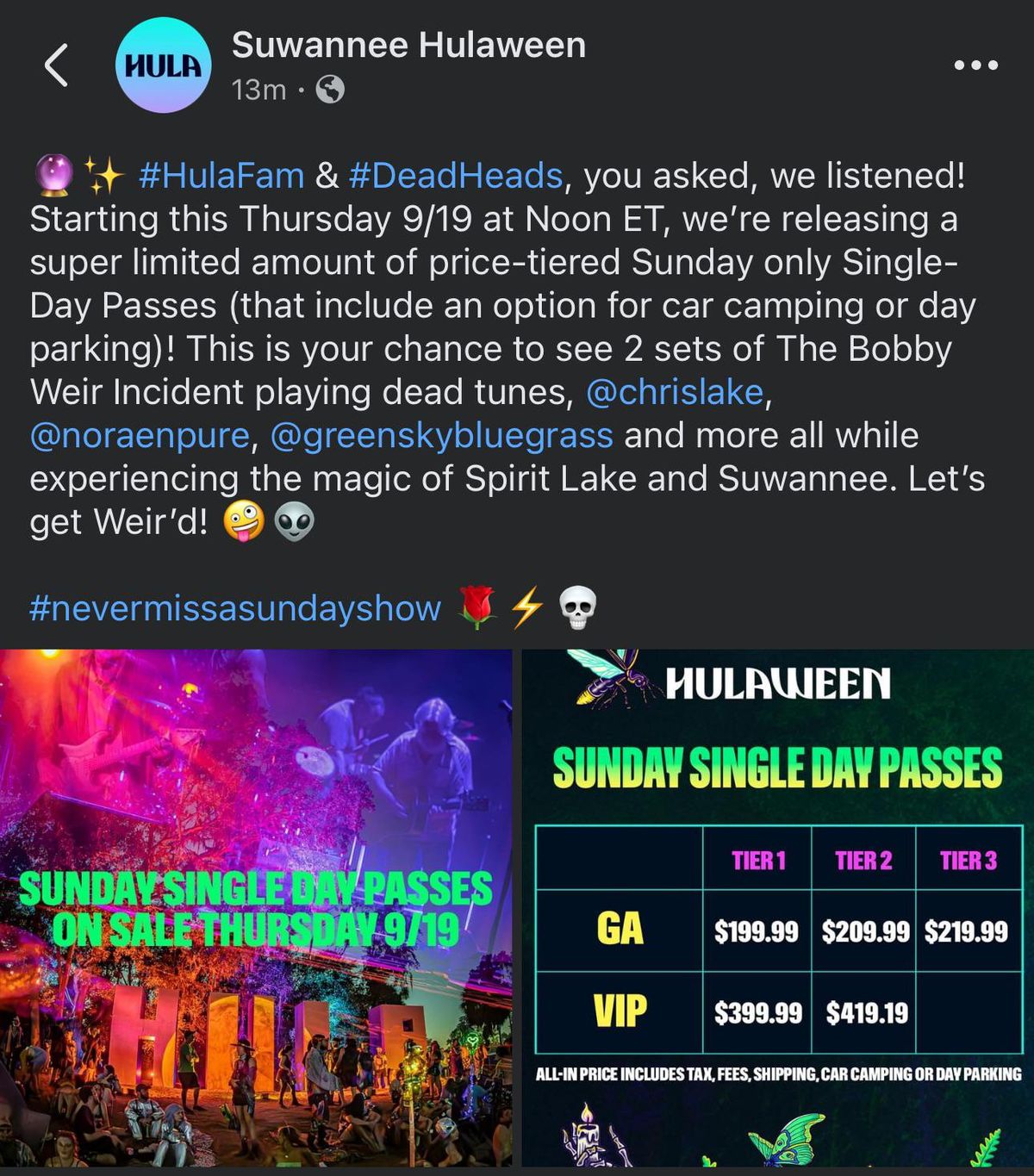
Task: Open the #HulaFam hashtag
Action: click(221, 176)
